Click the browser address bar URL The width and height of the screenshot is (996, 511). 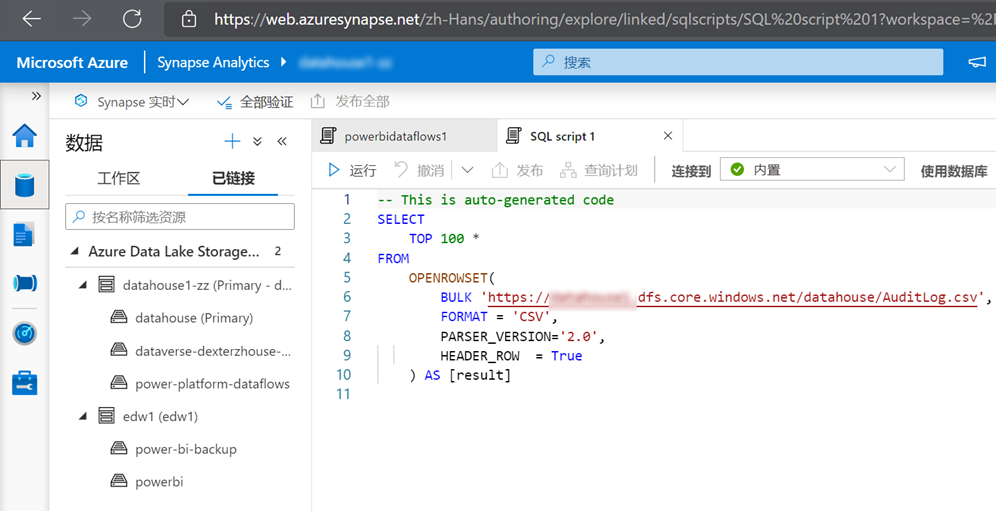603,20
